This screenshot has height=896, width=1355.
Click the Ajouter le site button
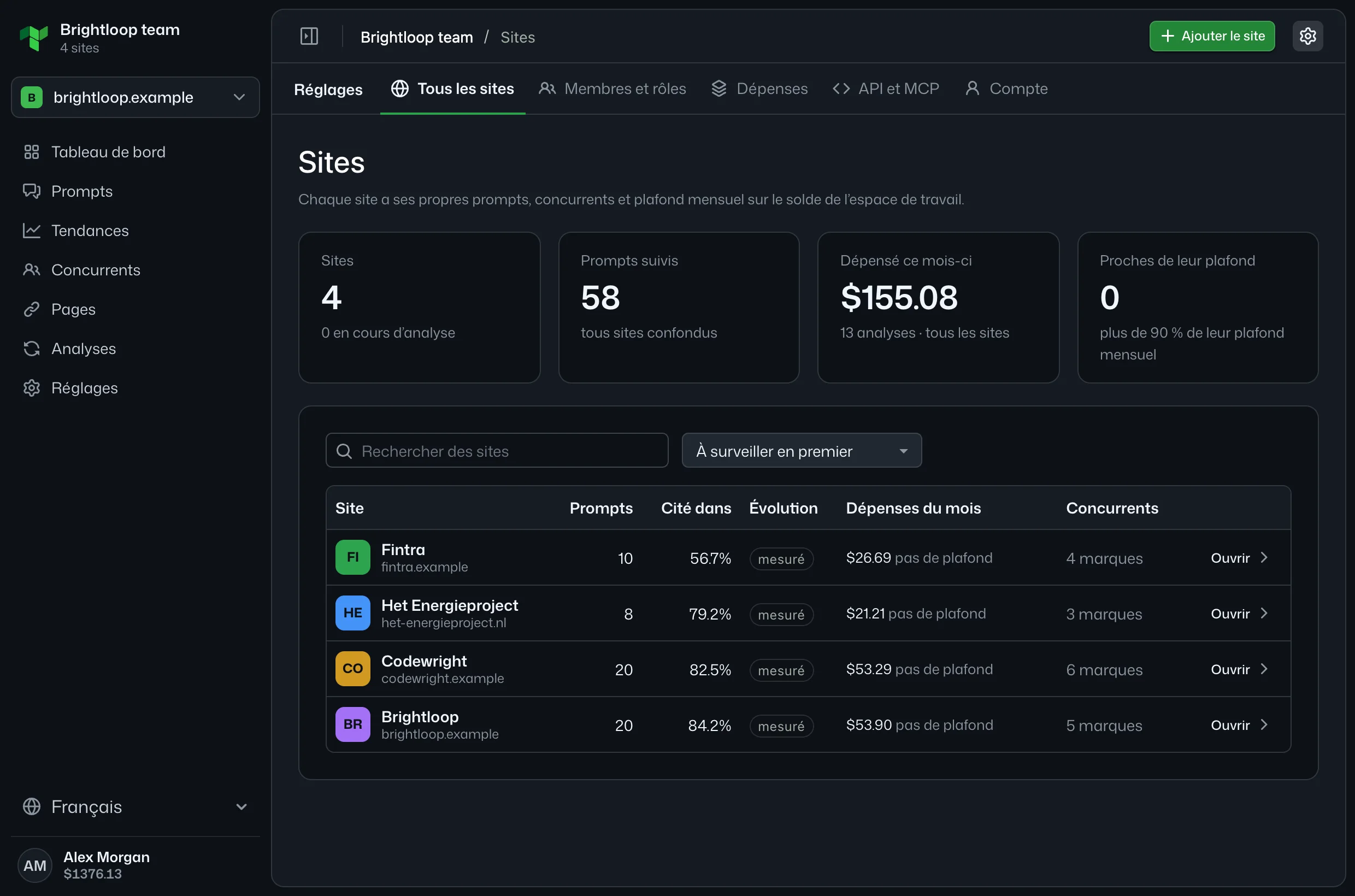pos(1212,36)
